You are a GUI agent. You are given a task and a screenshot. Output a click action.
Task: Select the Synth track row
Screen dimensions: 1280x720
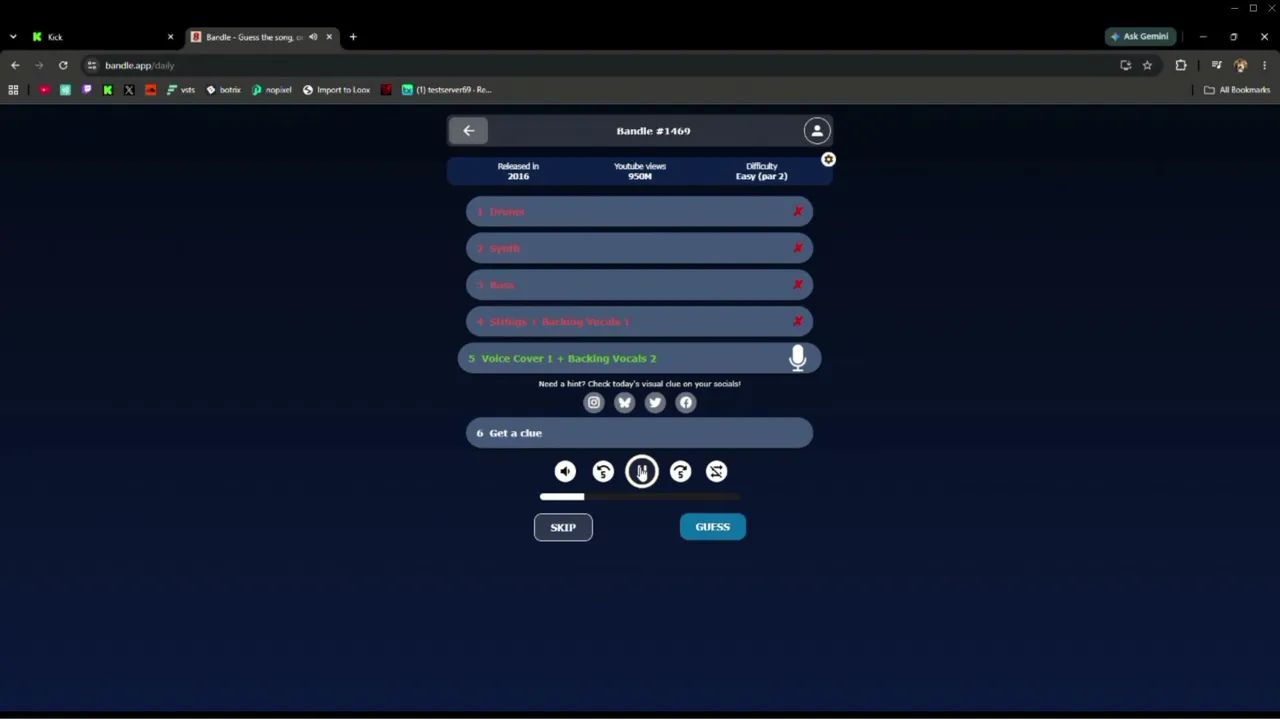(639, 248)
